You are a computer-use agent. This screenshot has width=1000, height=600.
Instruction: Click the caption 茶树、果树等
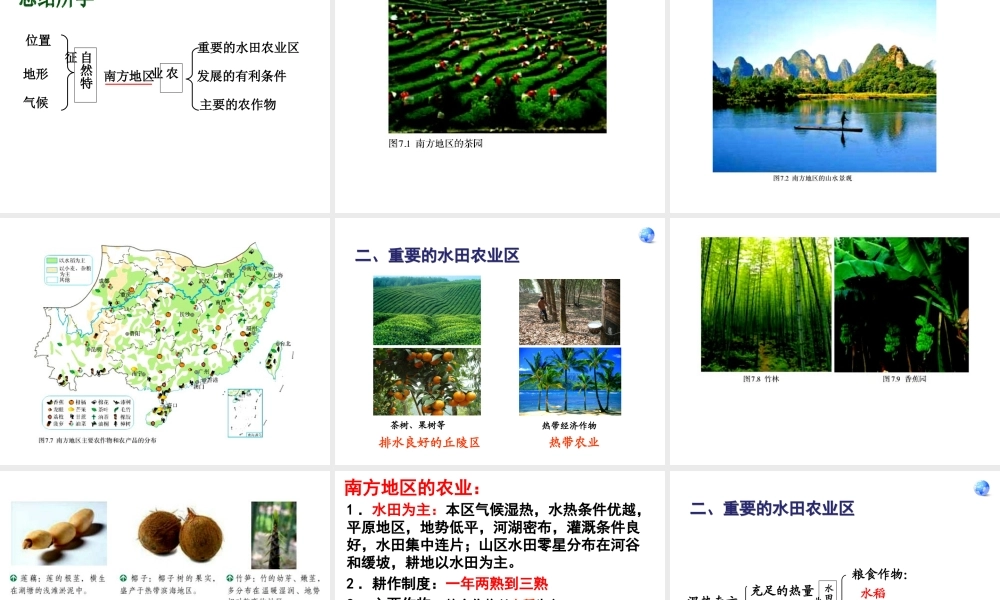tap(418, 425)
